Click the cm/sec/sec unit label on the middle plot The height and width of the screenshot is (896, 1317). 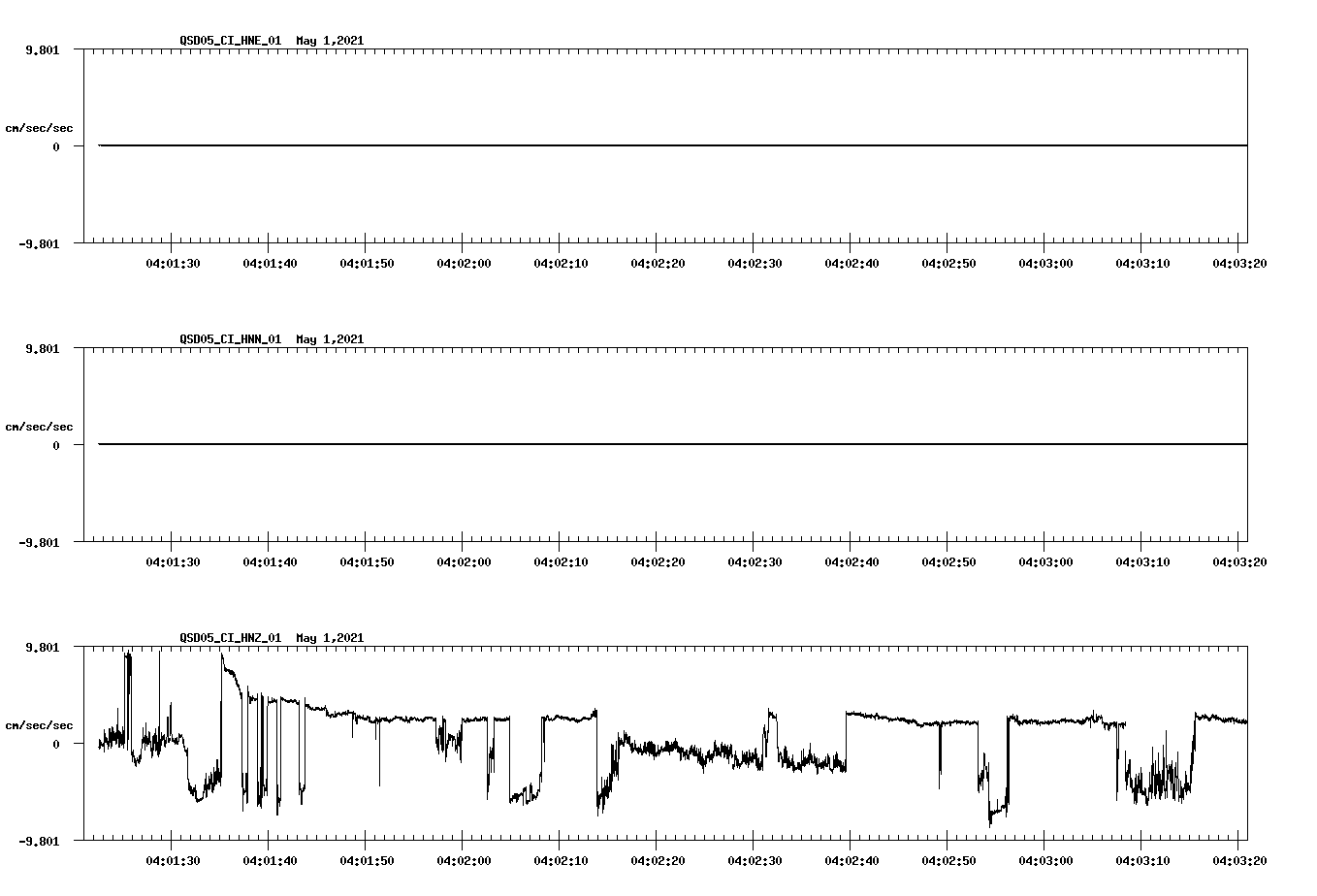coord(41,426)
